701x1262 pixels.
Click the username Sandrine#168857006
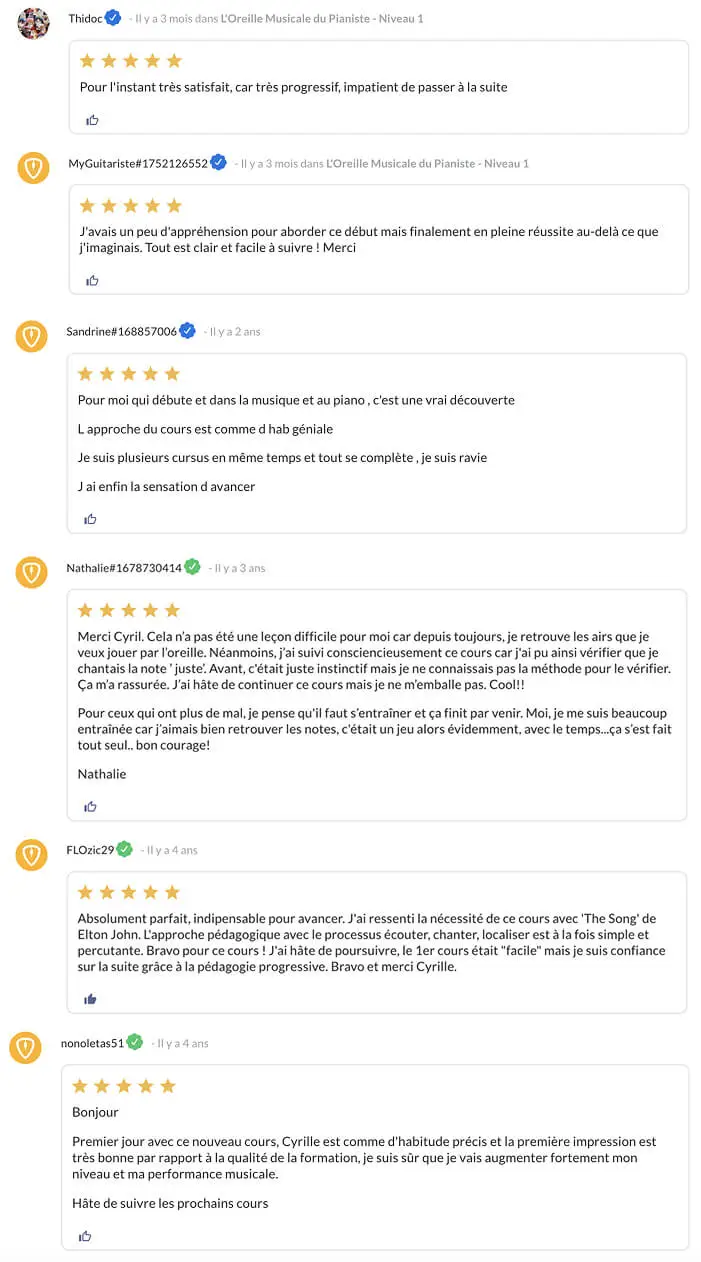[121, 332]
